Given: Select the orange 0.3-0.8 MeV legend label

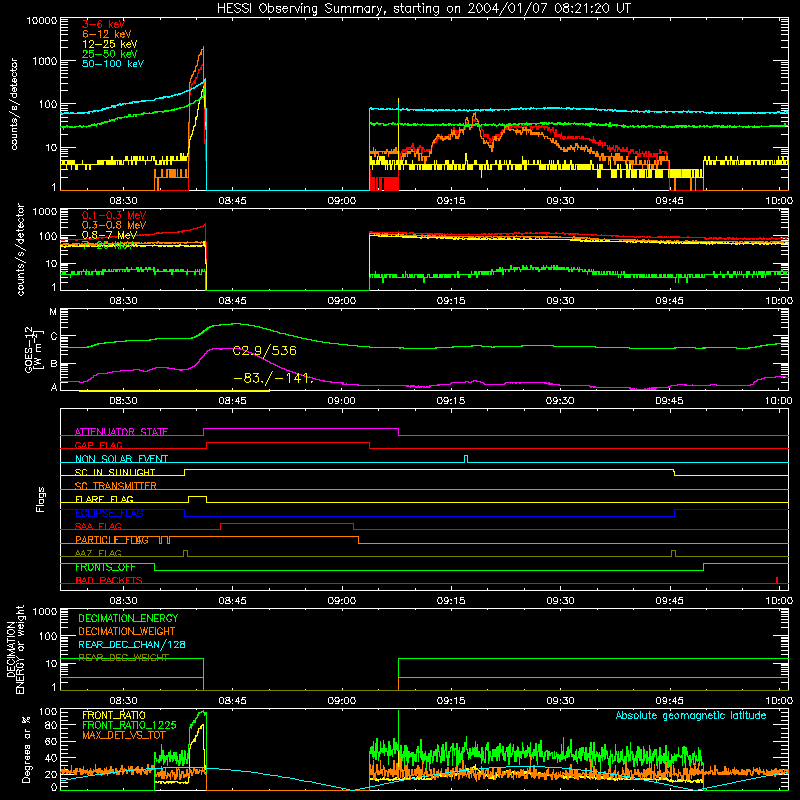Looking at the screenshot, I should point(114,225).
